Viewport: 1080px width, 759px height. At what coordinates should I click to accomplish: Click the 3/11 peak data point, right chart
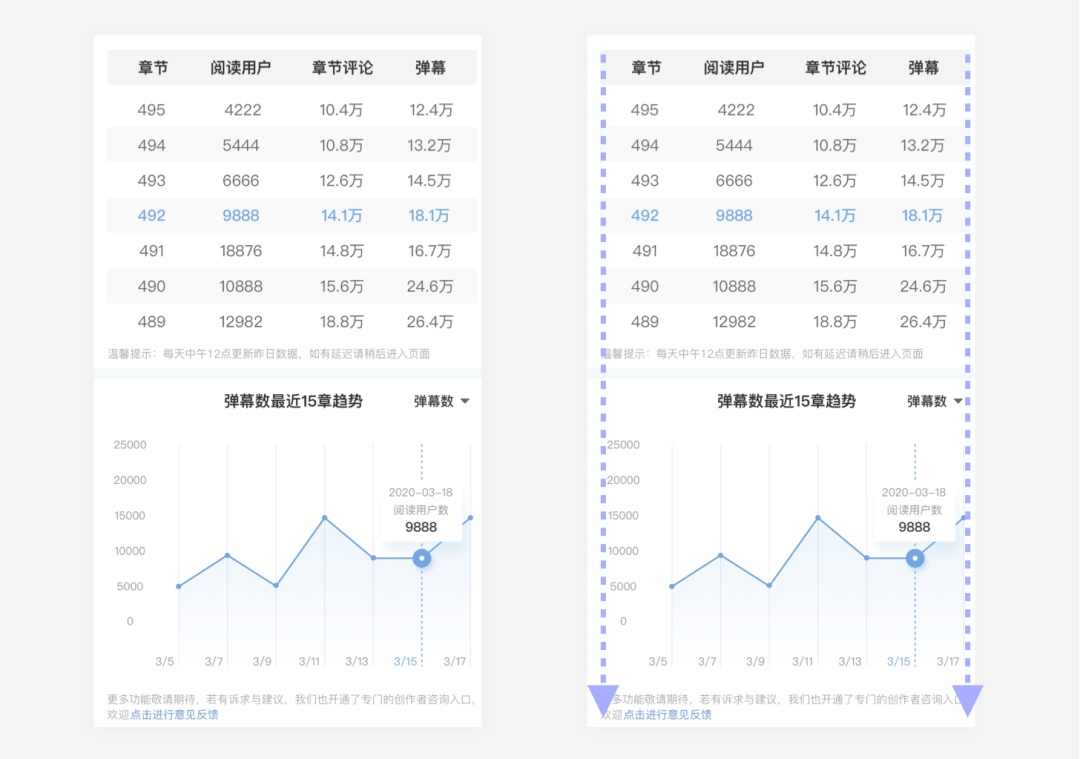pos(818,517)
